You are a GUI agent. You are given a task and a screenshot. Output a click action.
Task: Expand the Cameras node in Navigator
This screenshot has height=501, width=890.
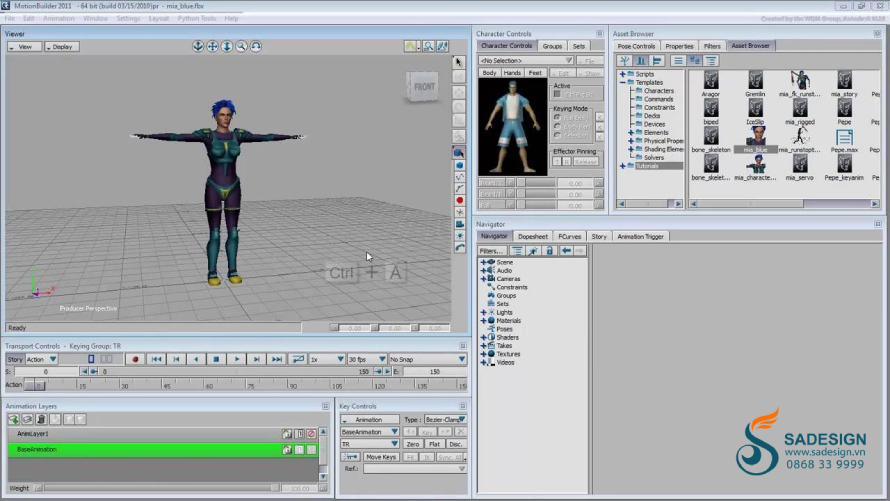coord(484,279)
